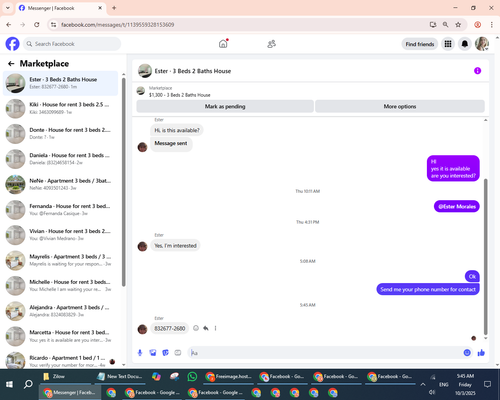Open Michelle House for rent conversation
Screen dimensions: 500x400
61,286
